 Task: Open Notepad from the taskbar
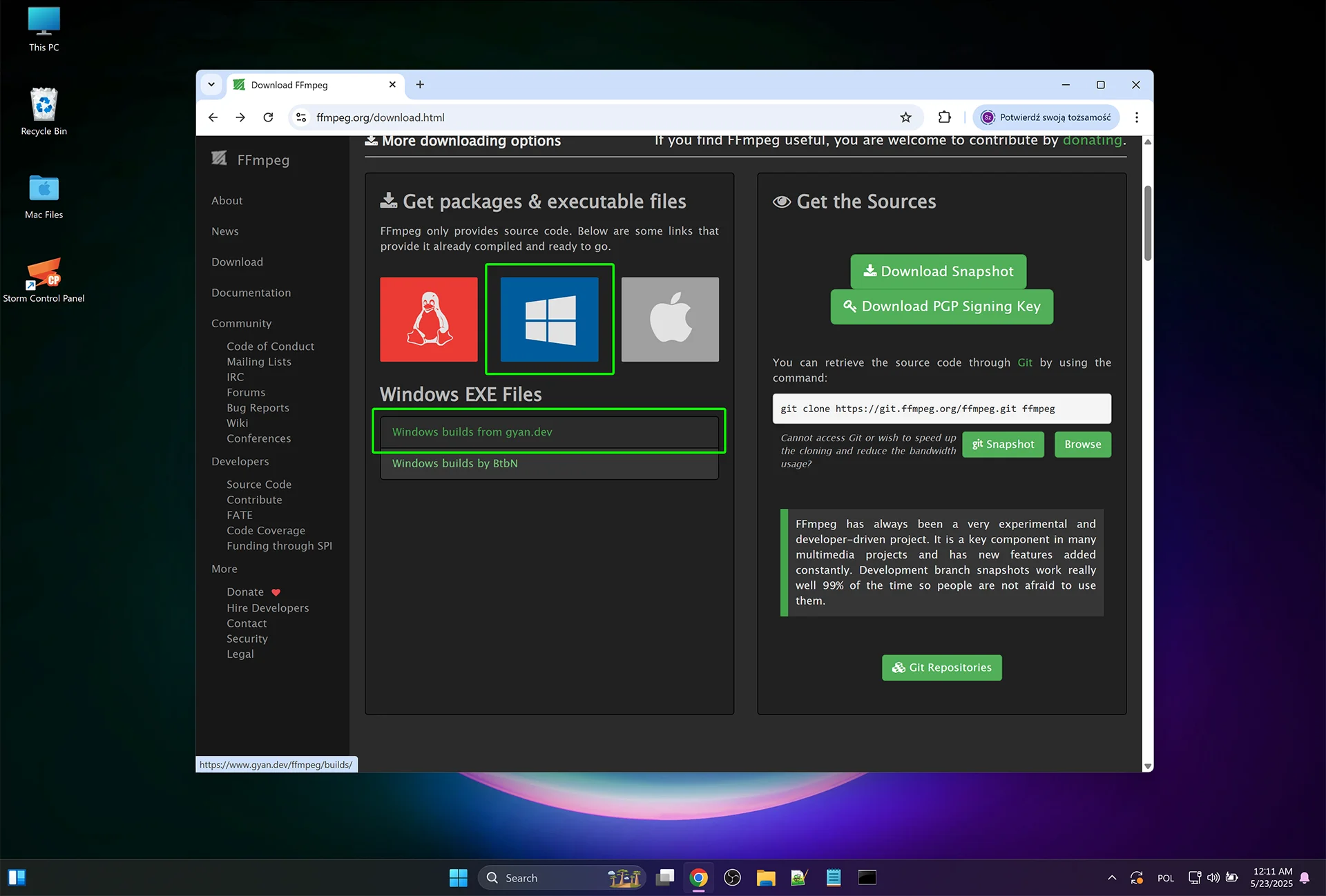tap(833, 877)
